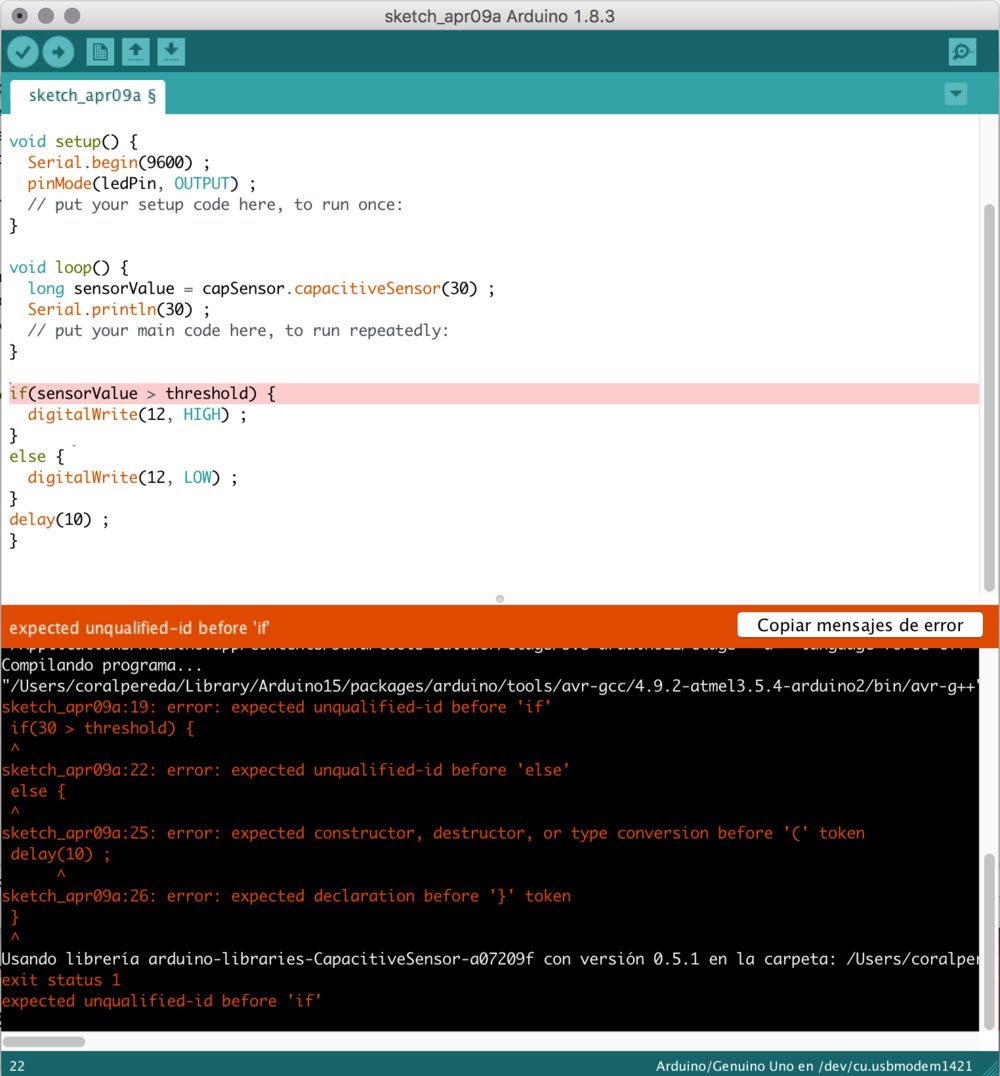Click the Serial.println(30) line

118,309
